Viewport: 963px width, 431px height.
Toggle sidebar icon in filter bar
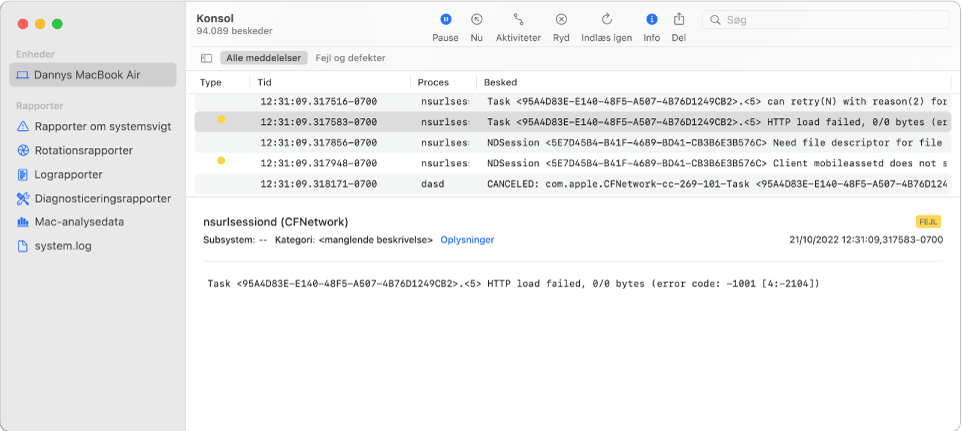(206, 58)
